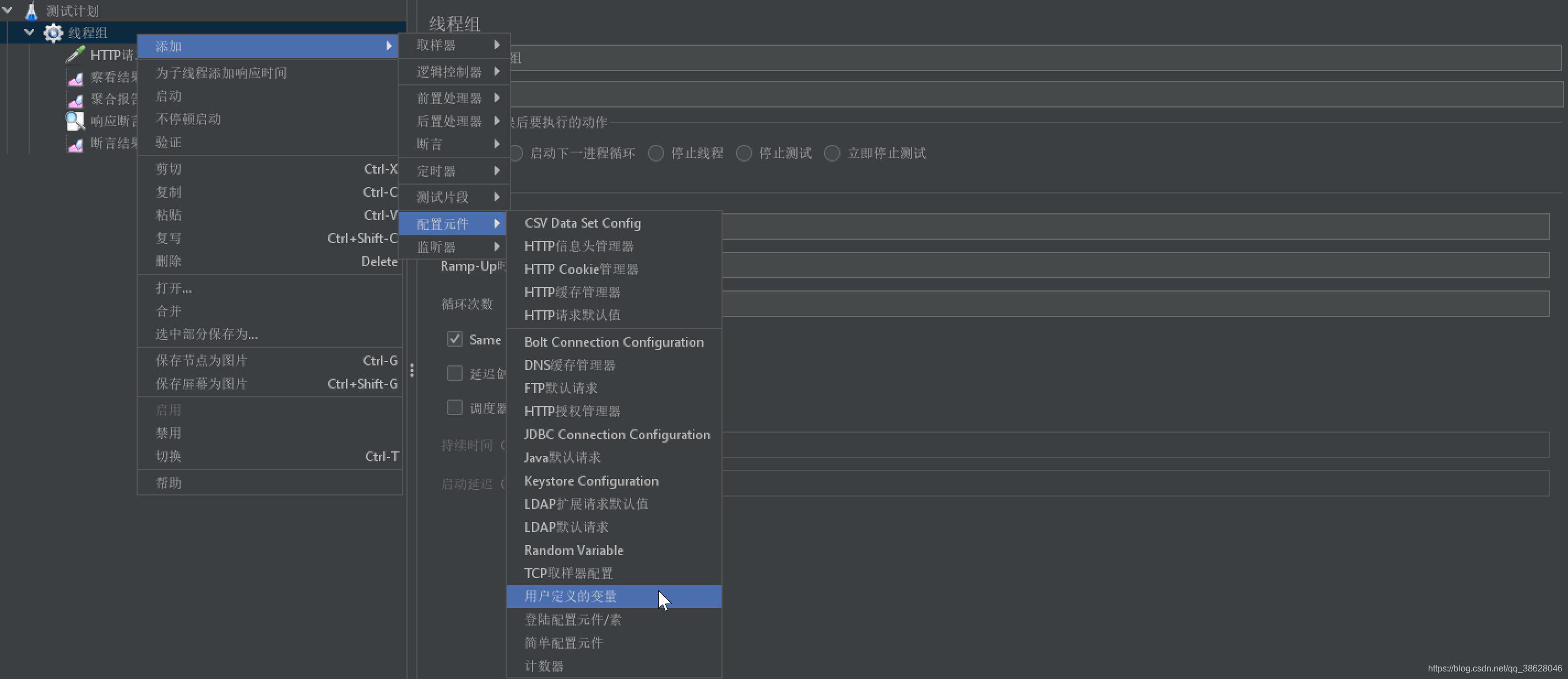Toggle Same checkbox in thread group

point(455,339)
